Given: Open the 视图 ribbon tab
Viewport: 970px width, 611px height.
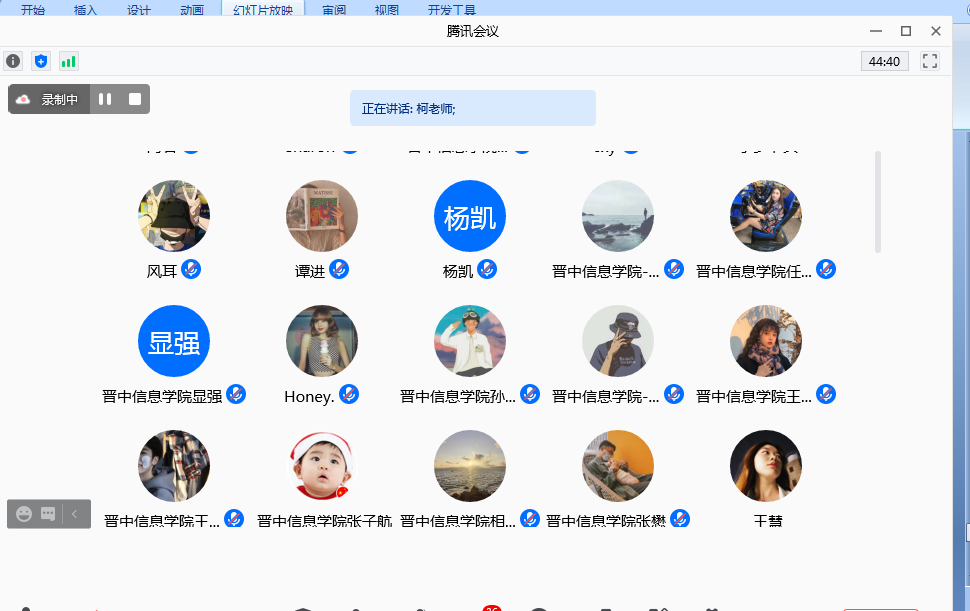Looking at the screenshot, I should tap(386, 10).
